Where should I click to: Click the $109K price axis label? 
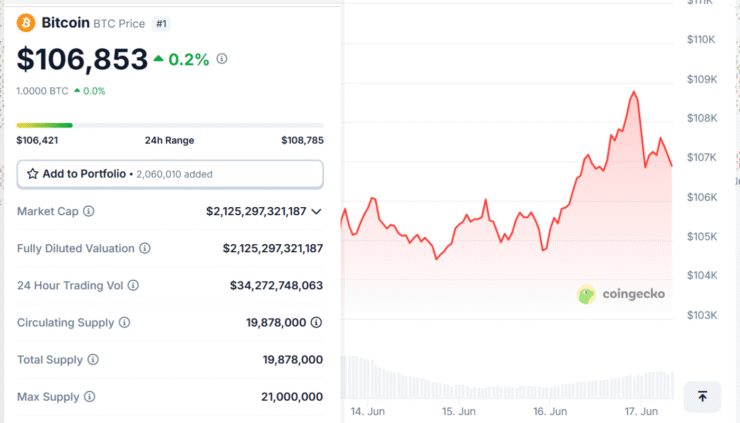pos(702,79)
